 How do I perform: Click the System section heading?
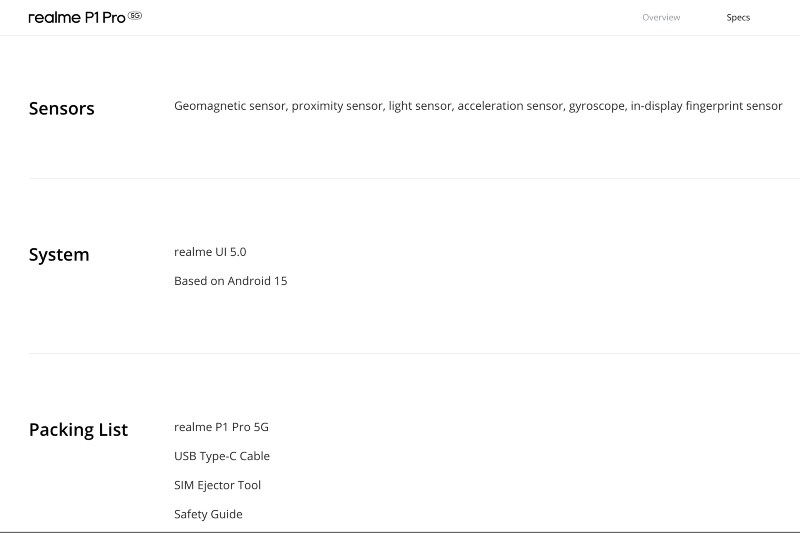pyautogui.click(x=59, y=254)
